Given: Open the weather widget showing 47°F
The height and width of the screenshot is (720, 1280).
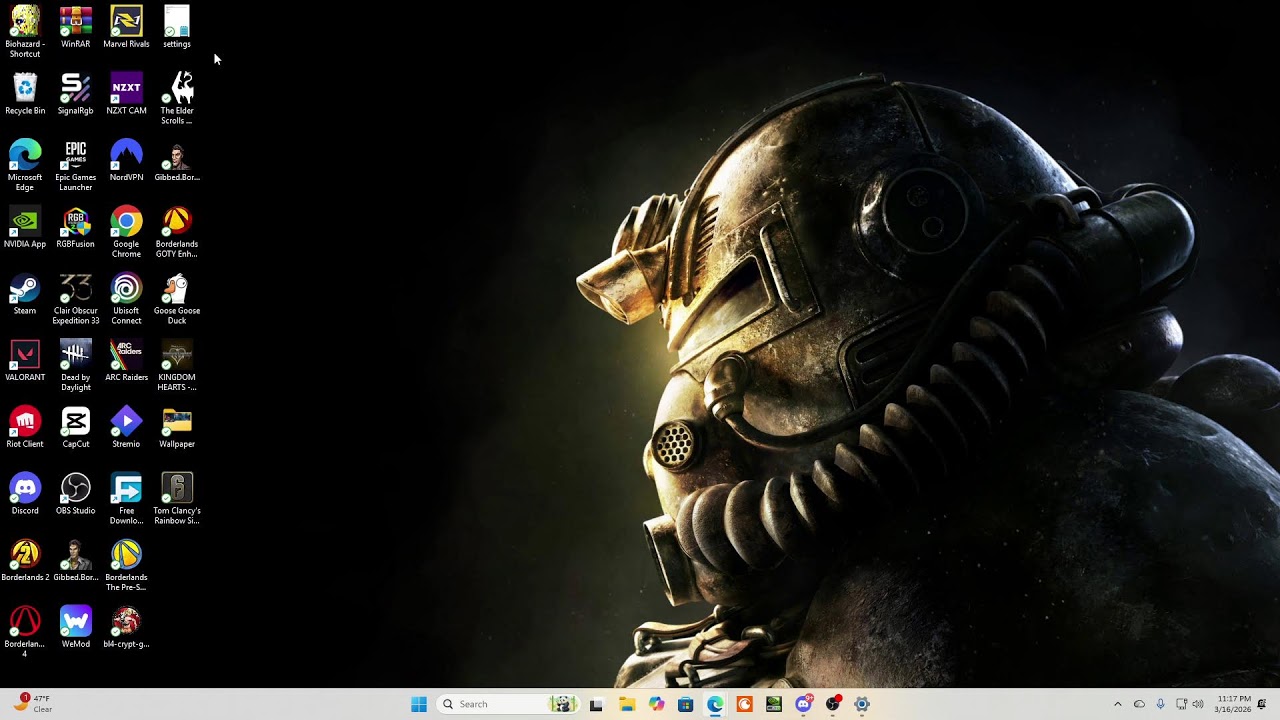Looking at the screenshot, I should tap(32, 704).
